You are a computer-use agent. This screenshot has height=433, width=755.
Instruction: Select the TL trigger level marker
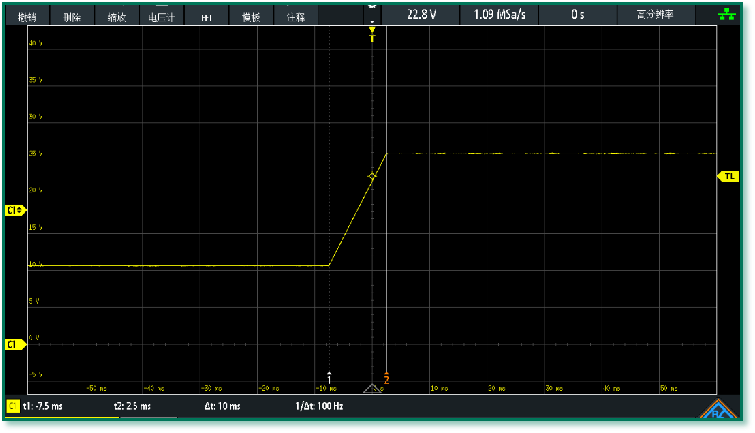pyautogui.click(x=728, y=176)
